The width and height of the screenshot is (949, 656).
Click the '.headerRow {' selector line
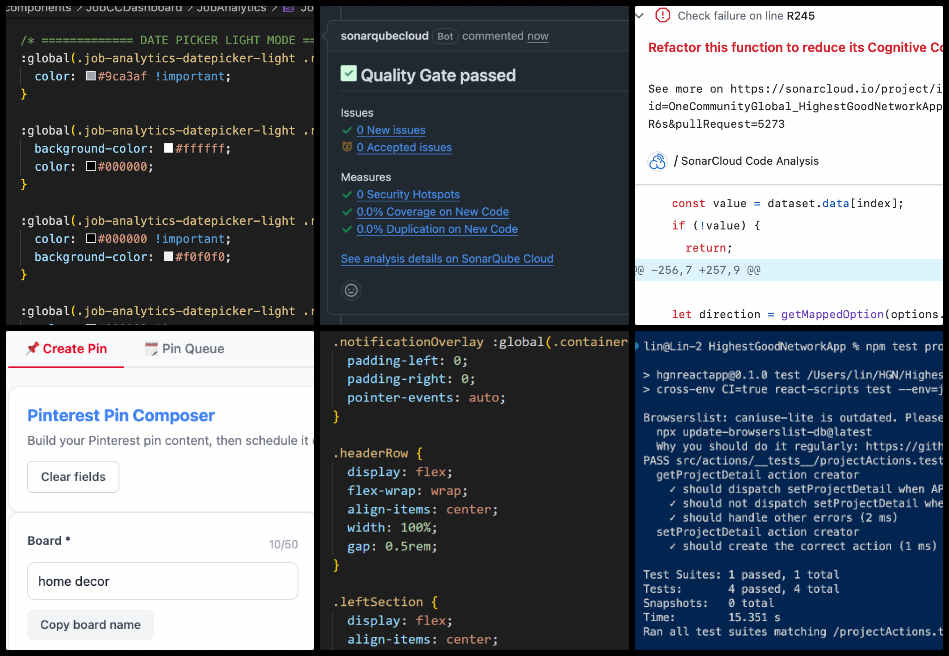click(378, 453)
